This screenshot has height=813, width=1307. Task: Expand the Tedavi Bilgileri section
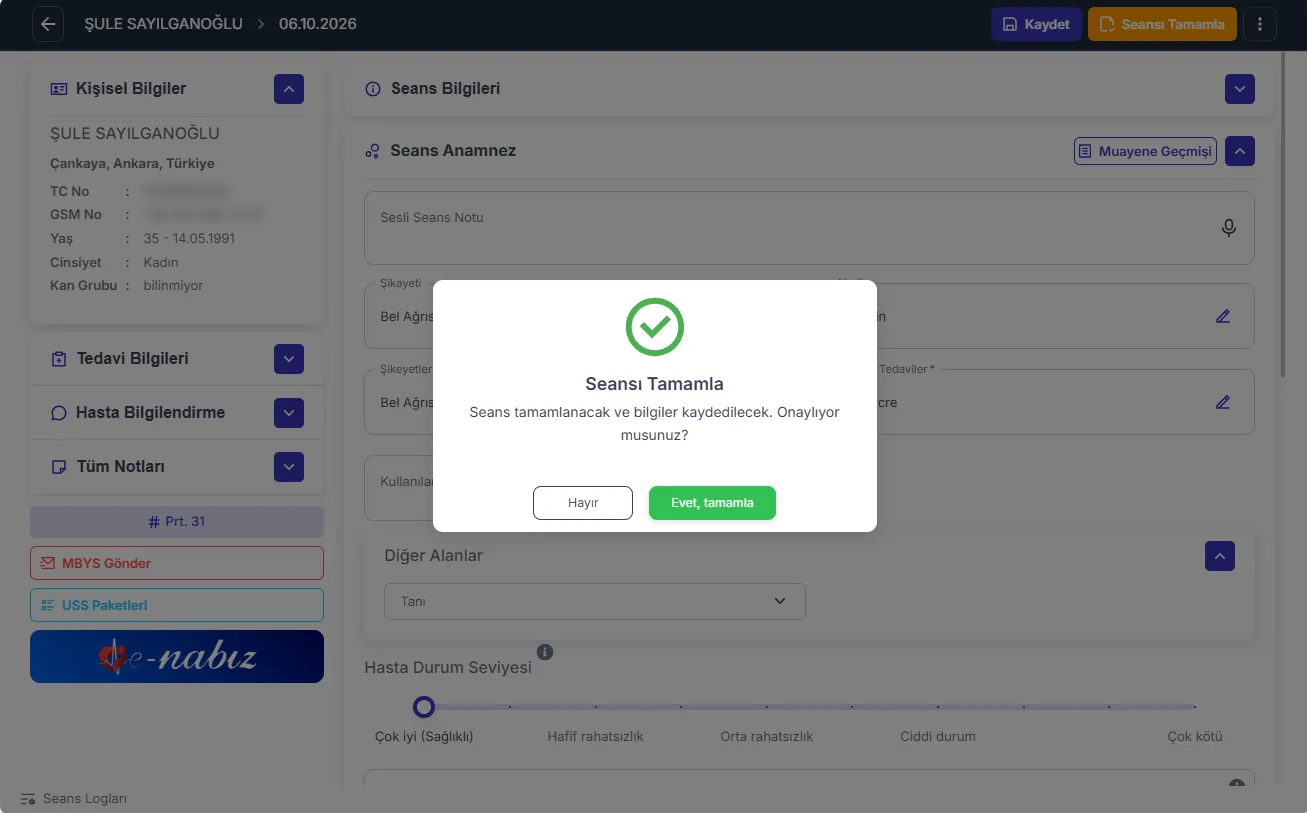point(289,359)
